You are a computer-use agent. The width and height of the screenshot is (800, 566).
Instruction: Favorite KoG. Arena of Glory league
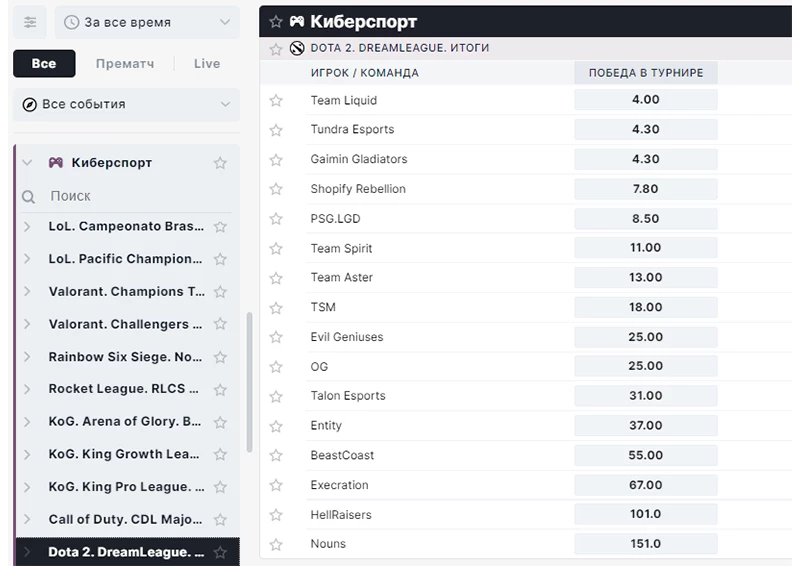point(220,423)
